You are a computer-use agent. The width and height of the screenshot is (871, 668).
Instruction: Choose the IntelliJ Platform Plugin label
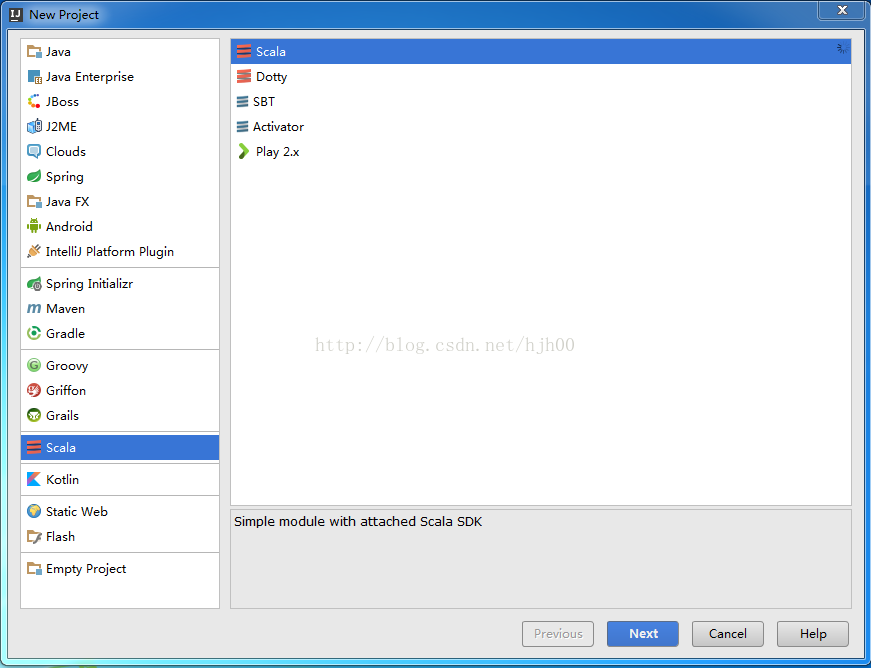[x=110, y=252]
